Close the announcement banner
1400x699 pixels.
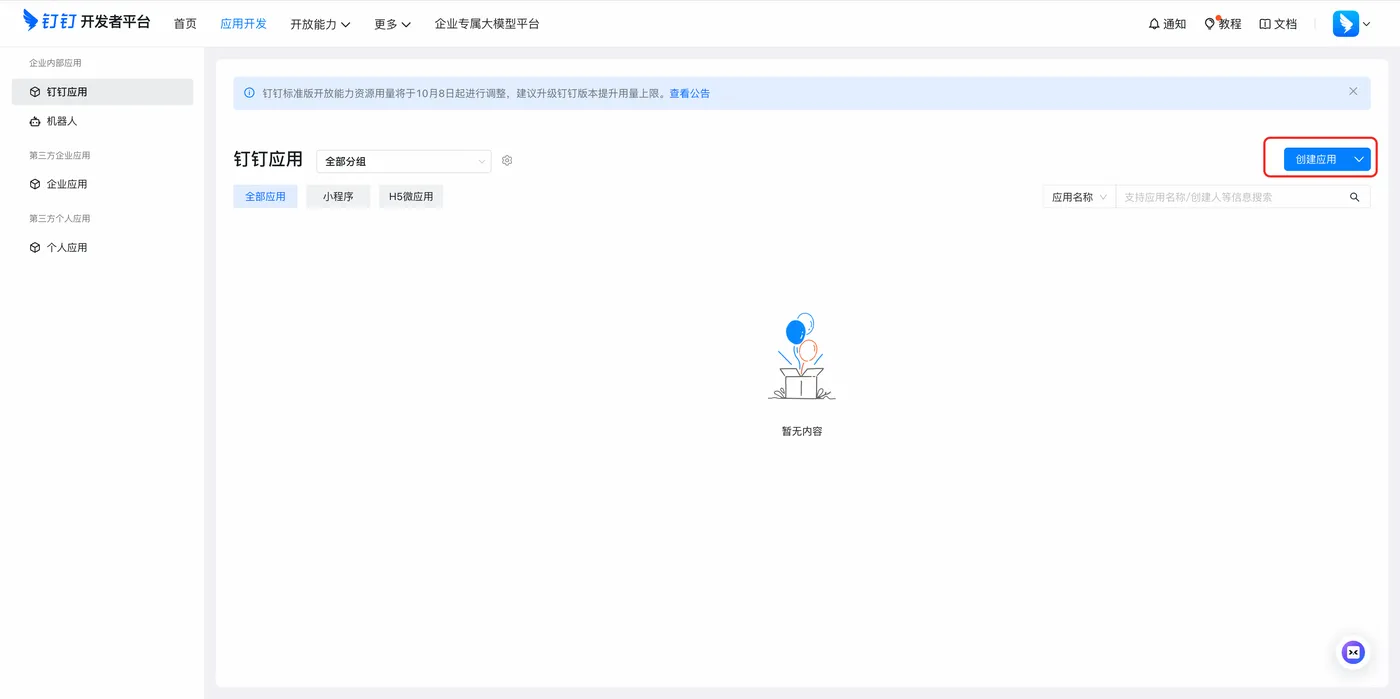pyautogui.click(x=1353, y=91)
